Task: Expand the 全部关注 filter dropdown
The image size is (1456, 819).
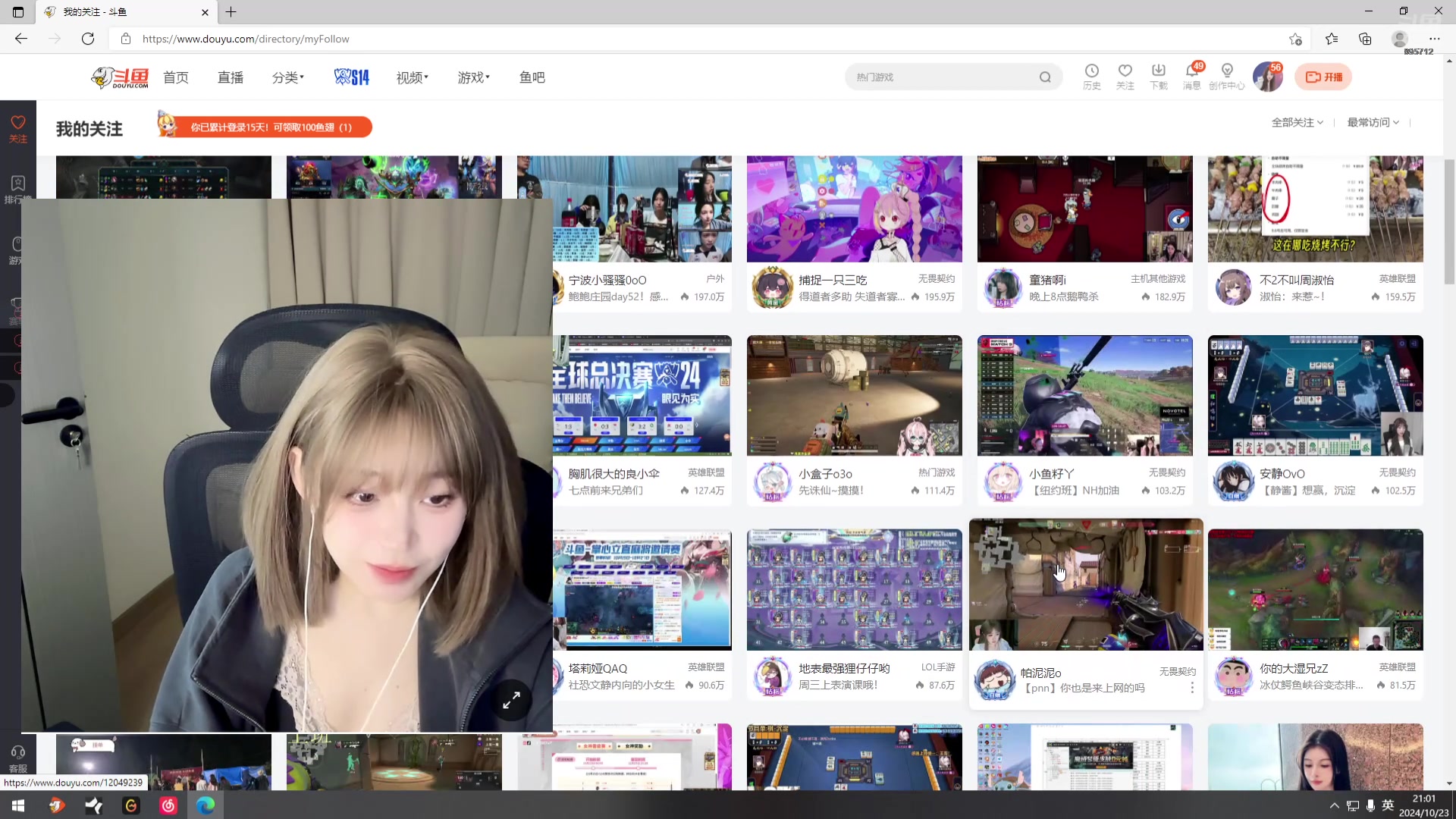Action: [1297, 123]
